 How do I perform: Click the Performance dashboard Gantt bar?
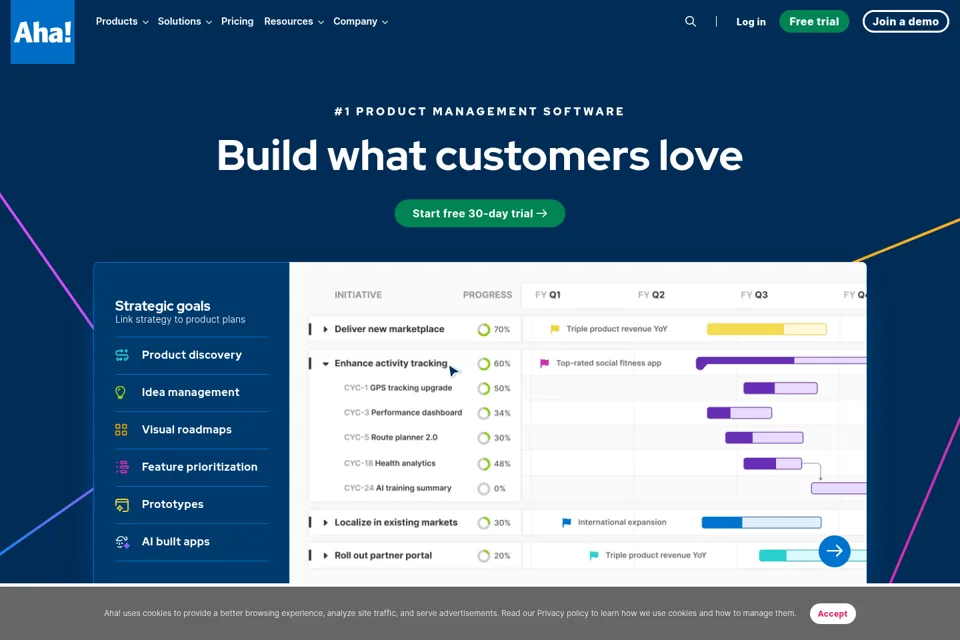(x=740, y=413)
